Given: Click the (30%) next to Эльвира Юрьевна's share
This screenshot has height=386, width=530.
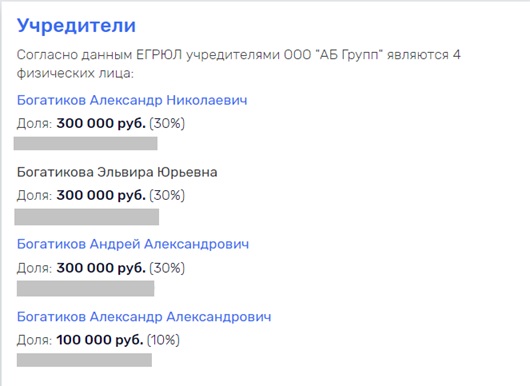Looking at the screenshot, I should coord(167,195).
